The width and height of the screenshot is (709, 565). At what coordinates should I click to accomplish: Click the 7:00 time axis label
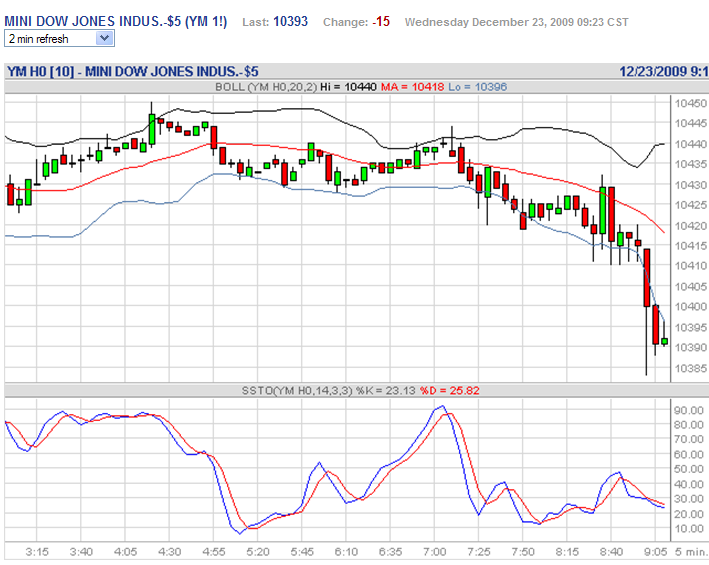pos(435,552)
